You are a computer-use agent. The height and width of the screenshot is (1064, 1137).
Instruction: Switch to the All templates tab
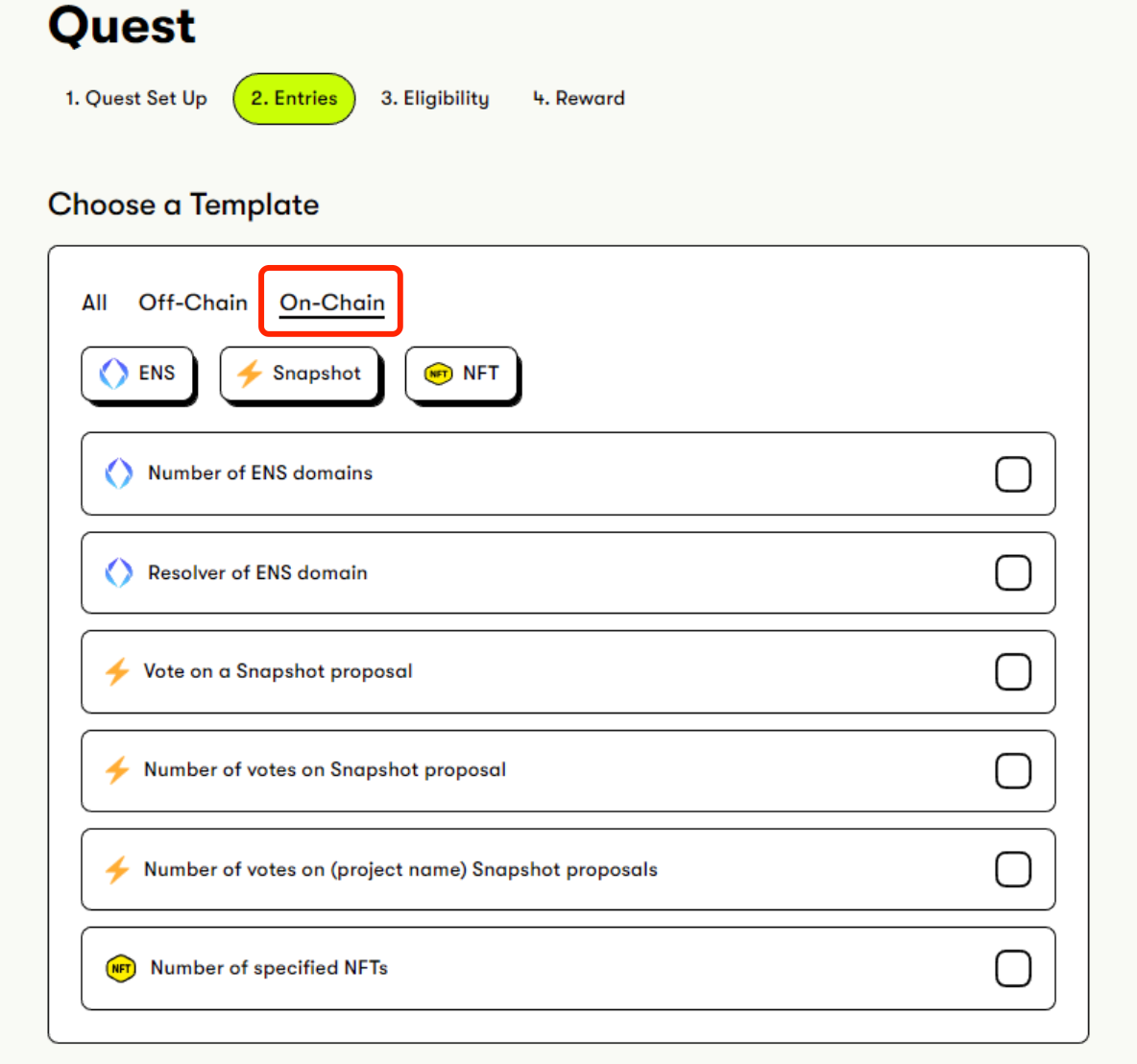click(x=94, y=302)
